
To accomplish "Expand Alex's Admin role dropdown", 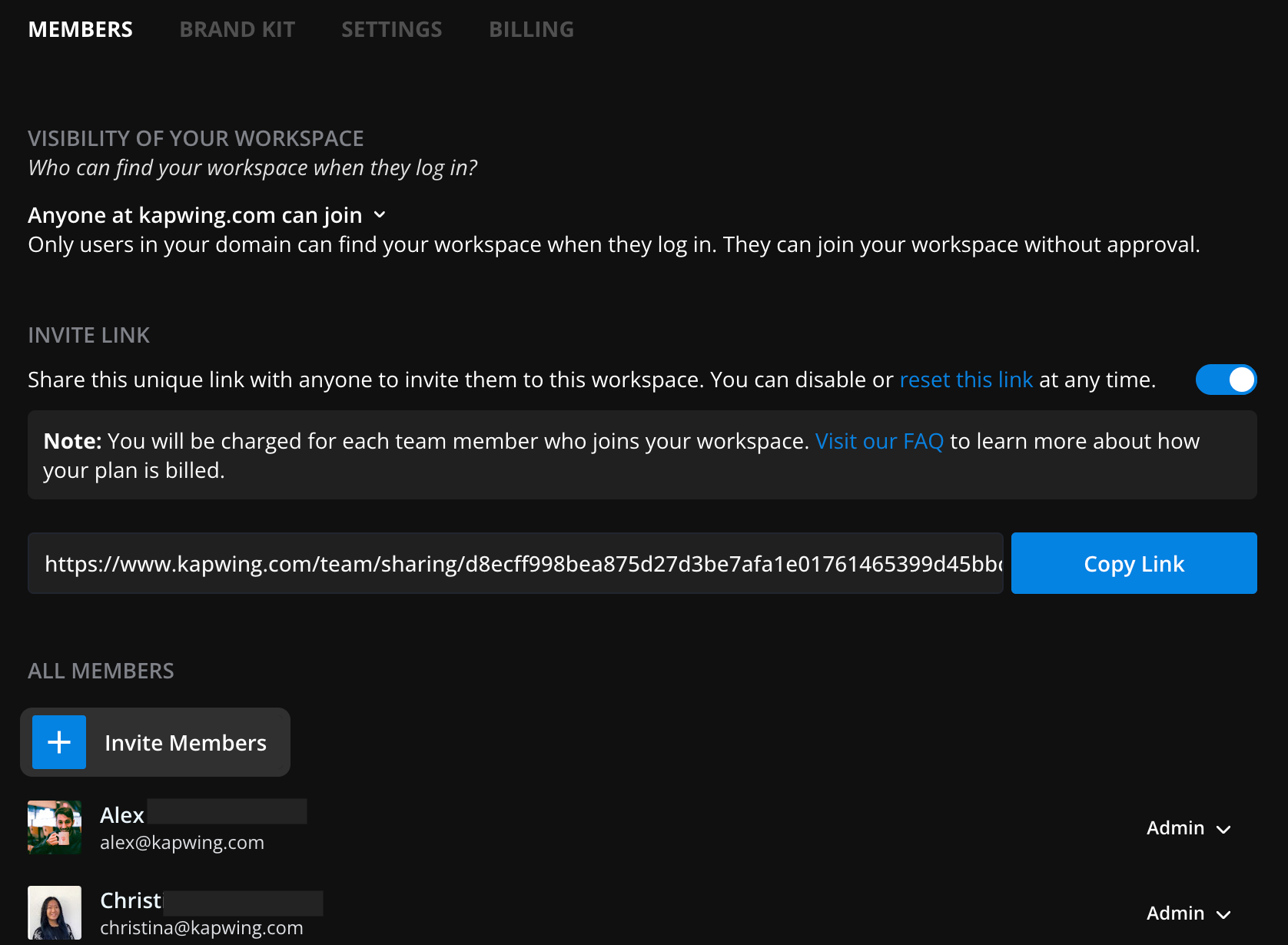I will point(1188,828).
